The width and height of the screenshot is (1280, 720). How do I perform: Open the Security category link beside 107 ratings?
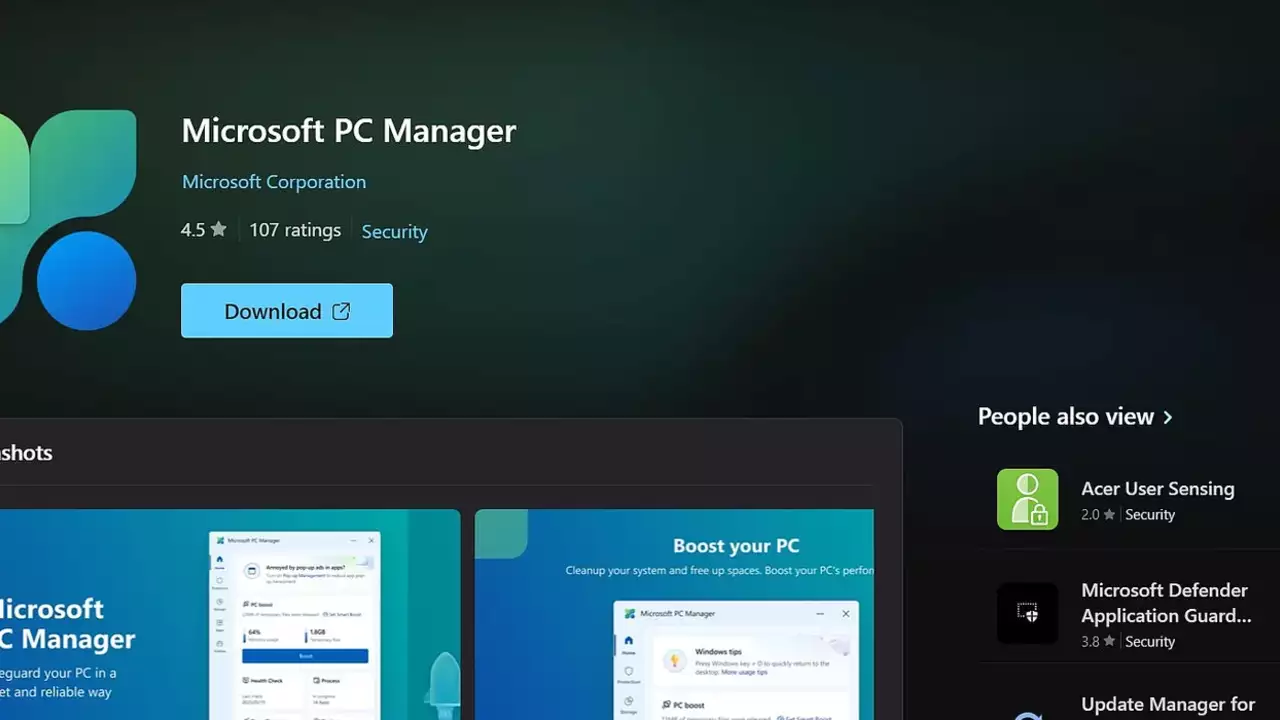coord(394,231)
